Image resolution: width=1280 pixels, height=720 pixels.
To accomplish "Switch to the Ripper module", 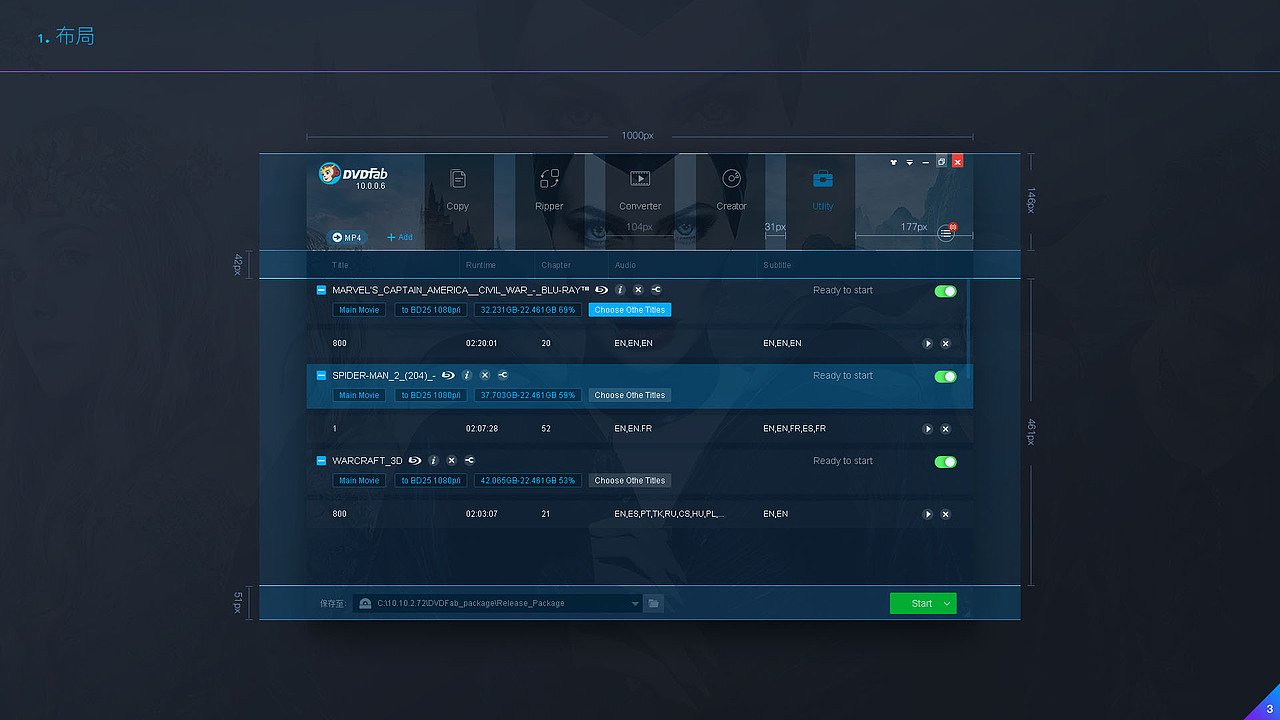I will tap(549, 190).
